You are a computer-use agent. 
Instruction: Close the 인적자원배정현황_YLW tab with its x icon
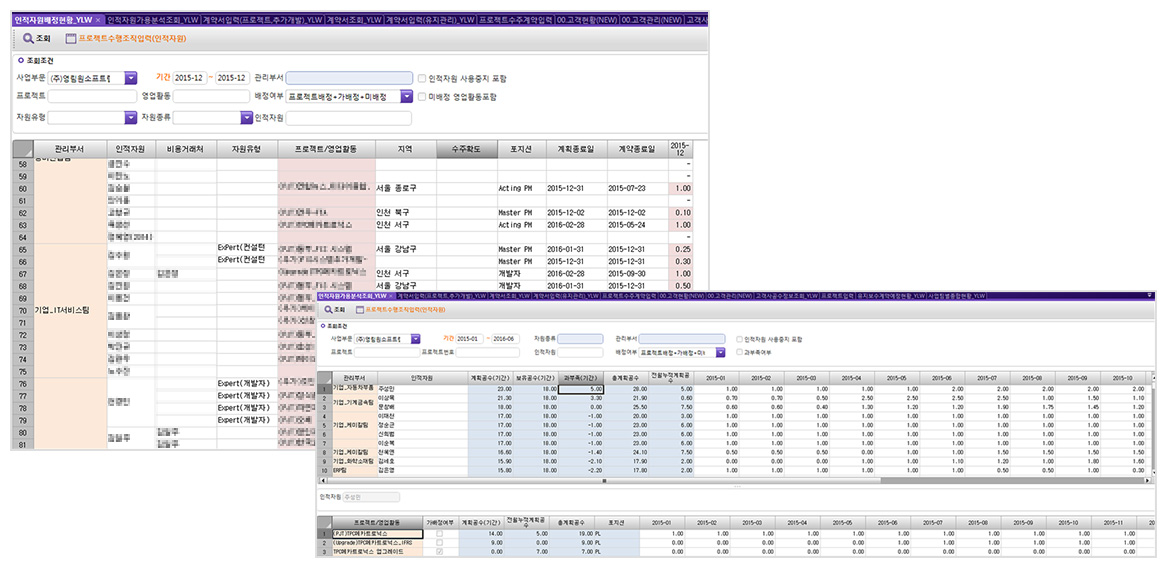click(98, 19)
